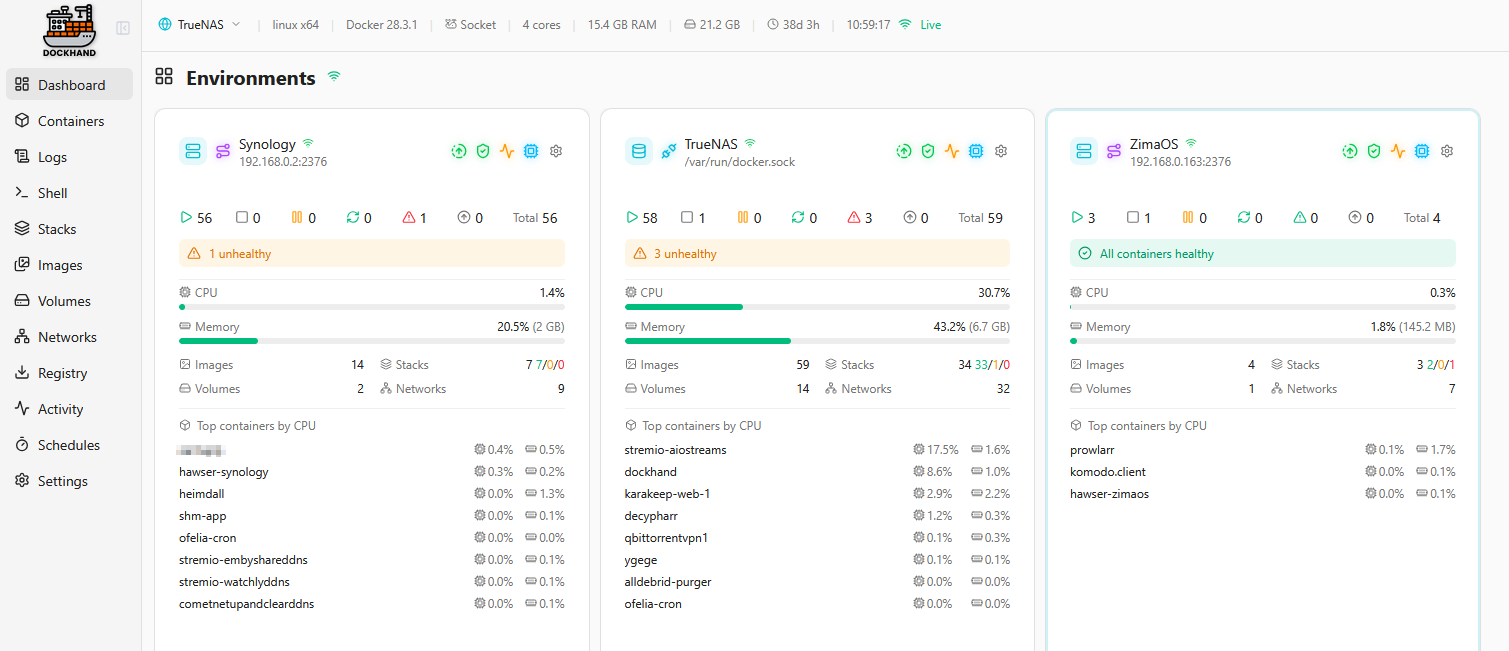This screenshot has height=651, width=1509.
Task: Open settings gear on Synology card
Action: coord(556,151)
